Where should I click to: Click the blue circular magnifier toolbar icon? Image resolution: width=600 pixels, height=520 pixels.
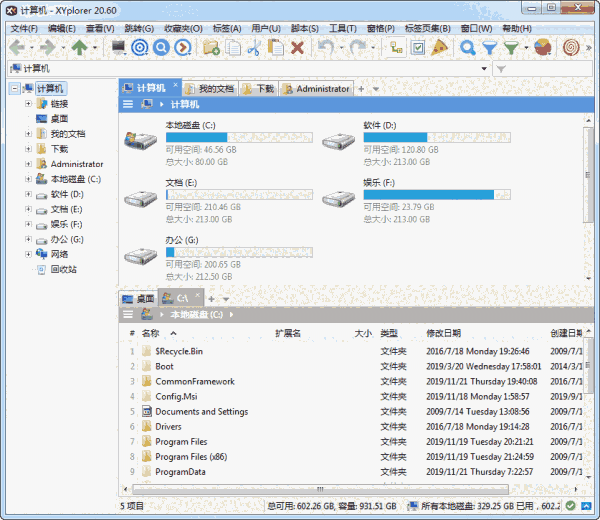point(161,47)
